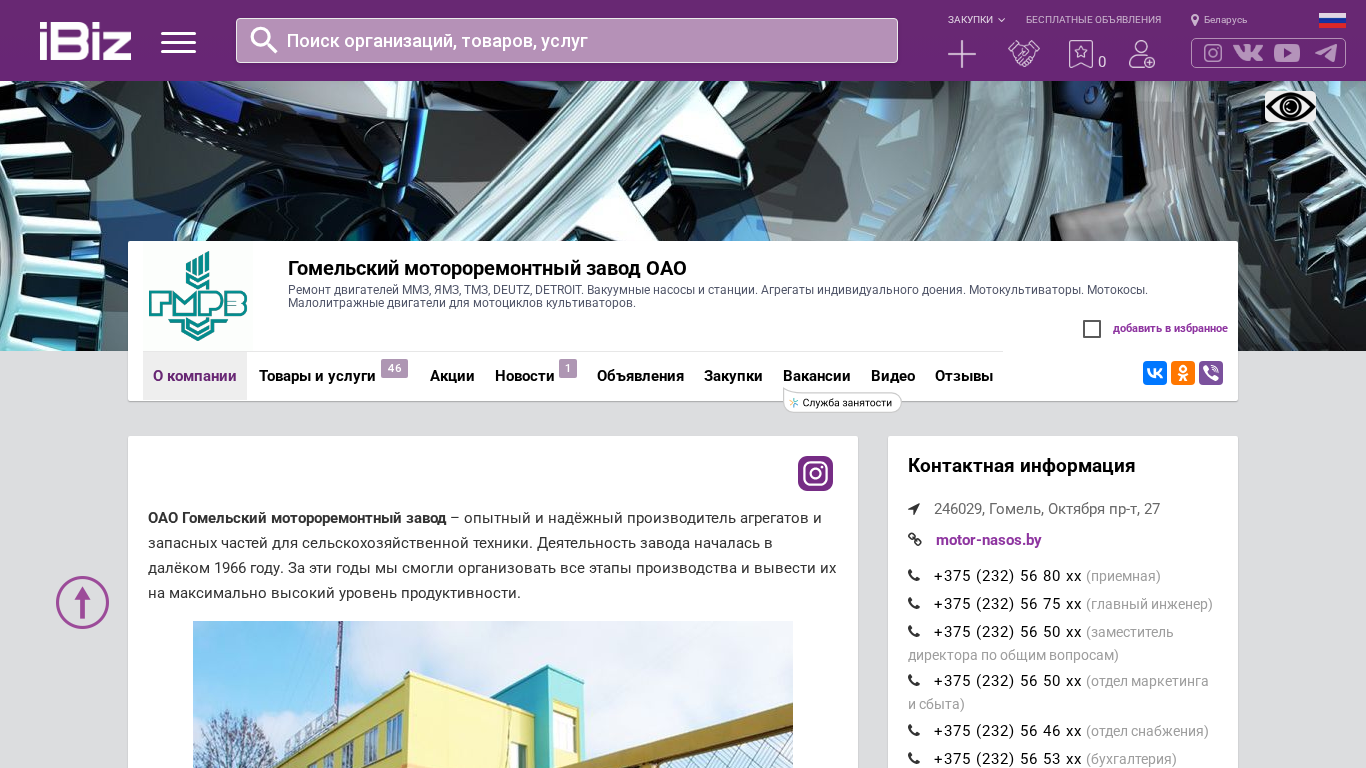Click the search field for organizations

(x=580, y=41)
